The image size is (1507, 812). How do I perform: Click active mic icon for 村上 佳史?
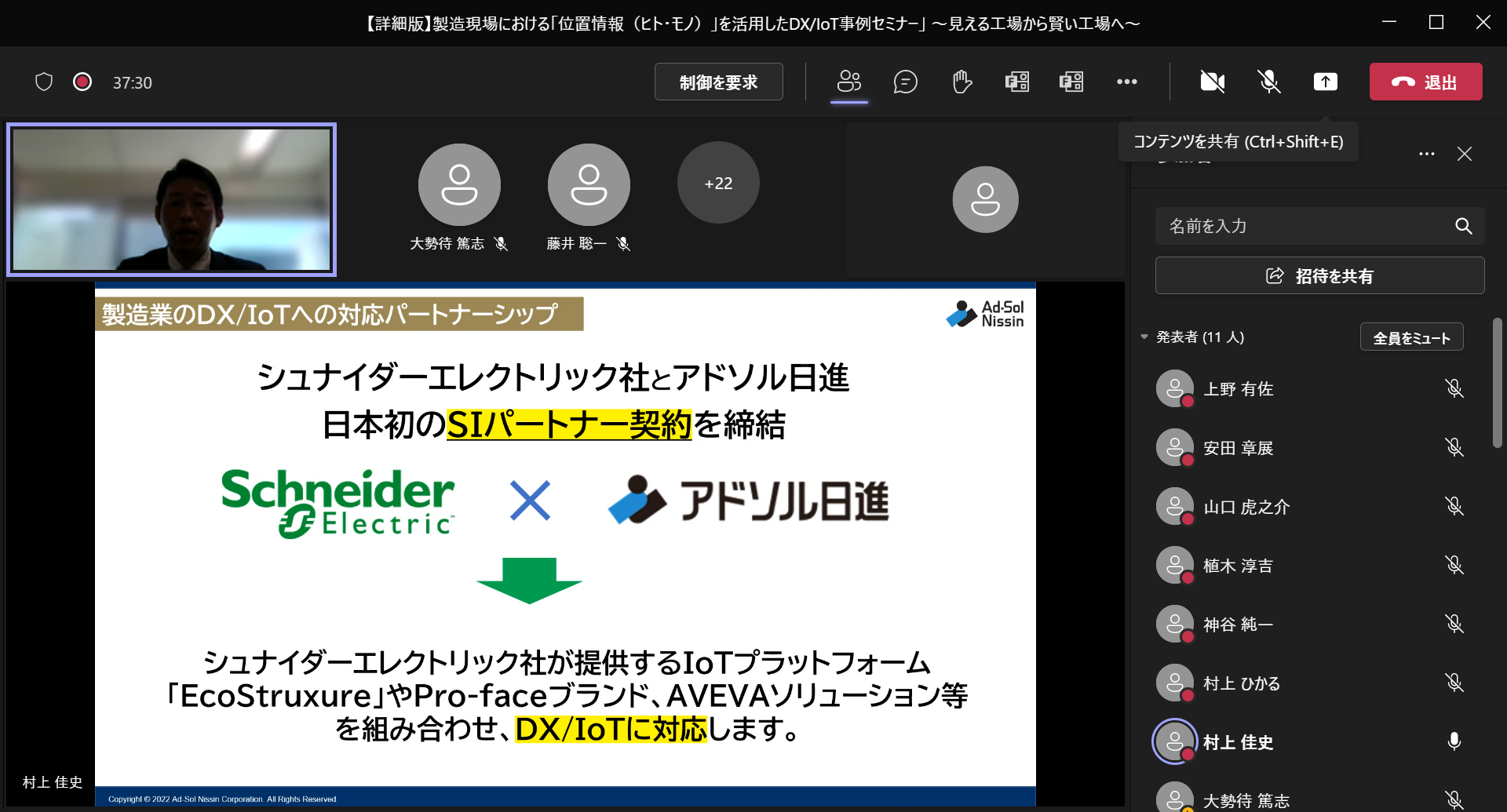1454,741
